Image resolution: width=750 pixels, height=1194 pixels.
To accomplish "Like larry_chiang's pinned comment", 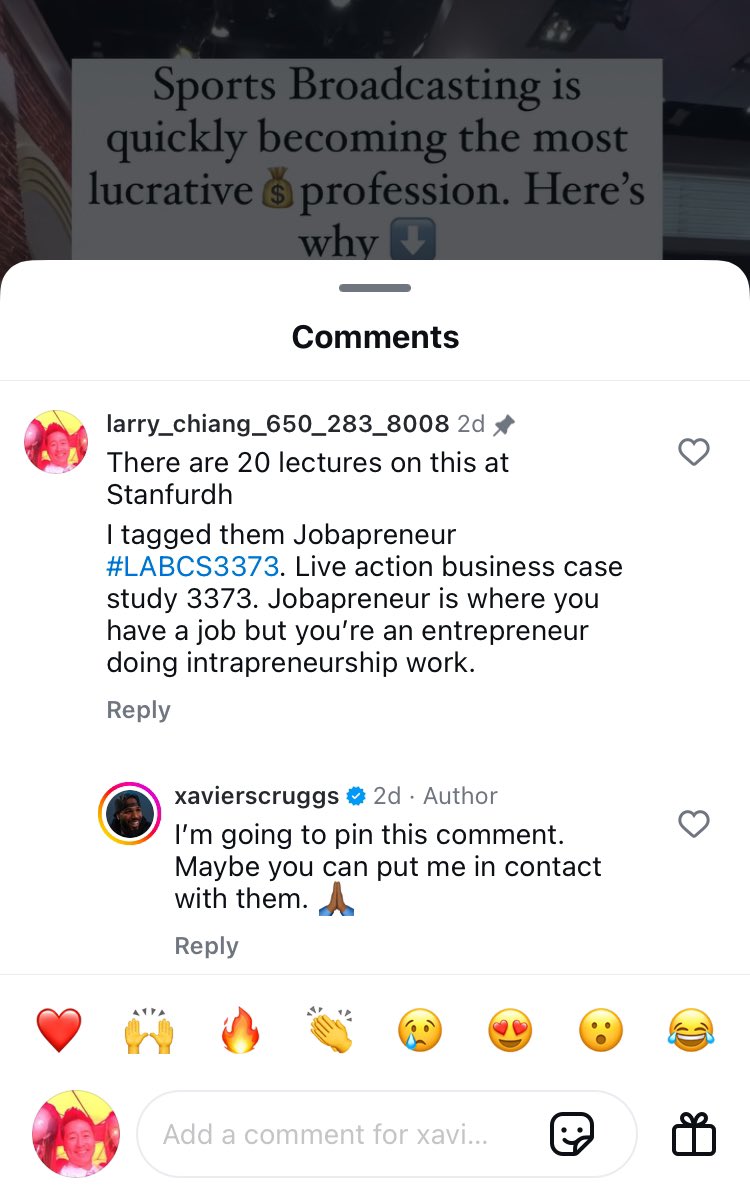I will [x=693, y=452].
